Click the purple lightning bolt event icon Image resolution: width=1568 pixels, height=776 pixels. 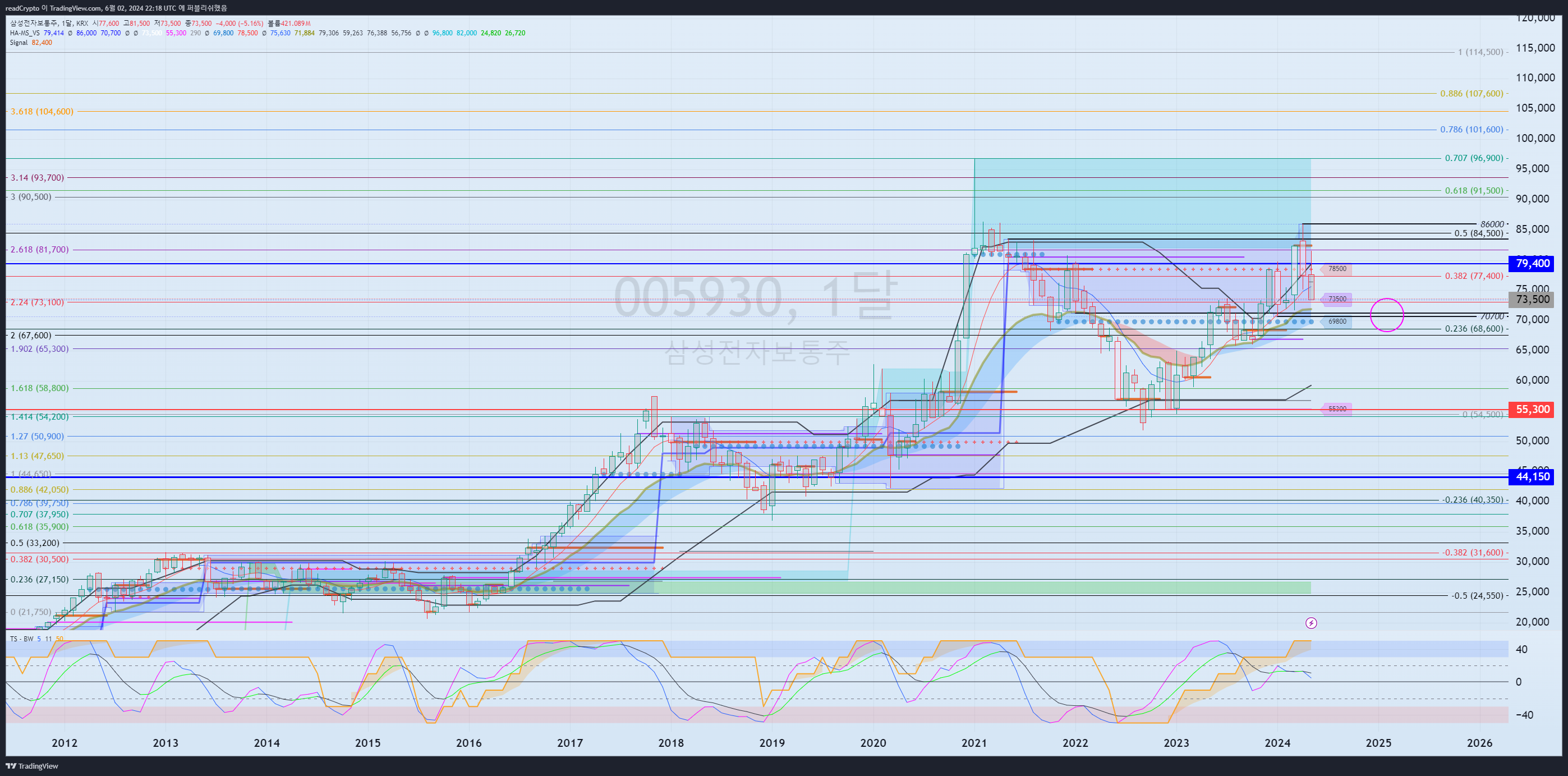point(1311,623)
